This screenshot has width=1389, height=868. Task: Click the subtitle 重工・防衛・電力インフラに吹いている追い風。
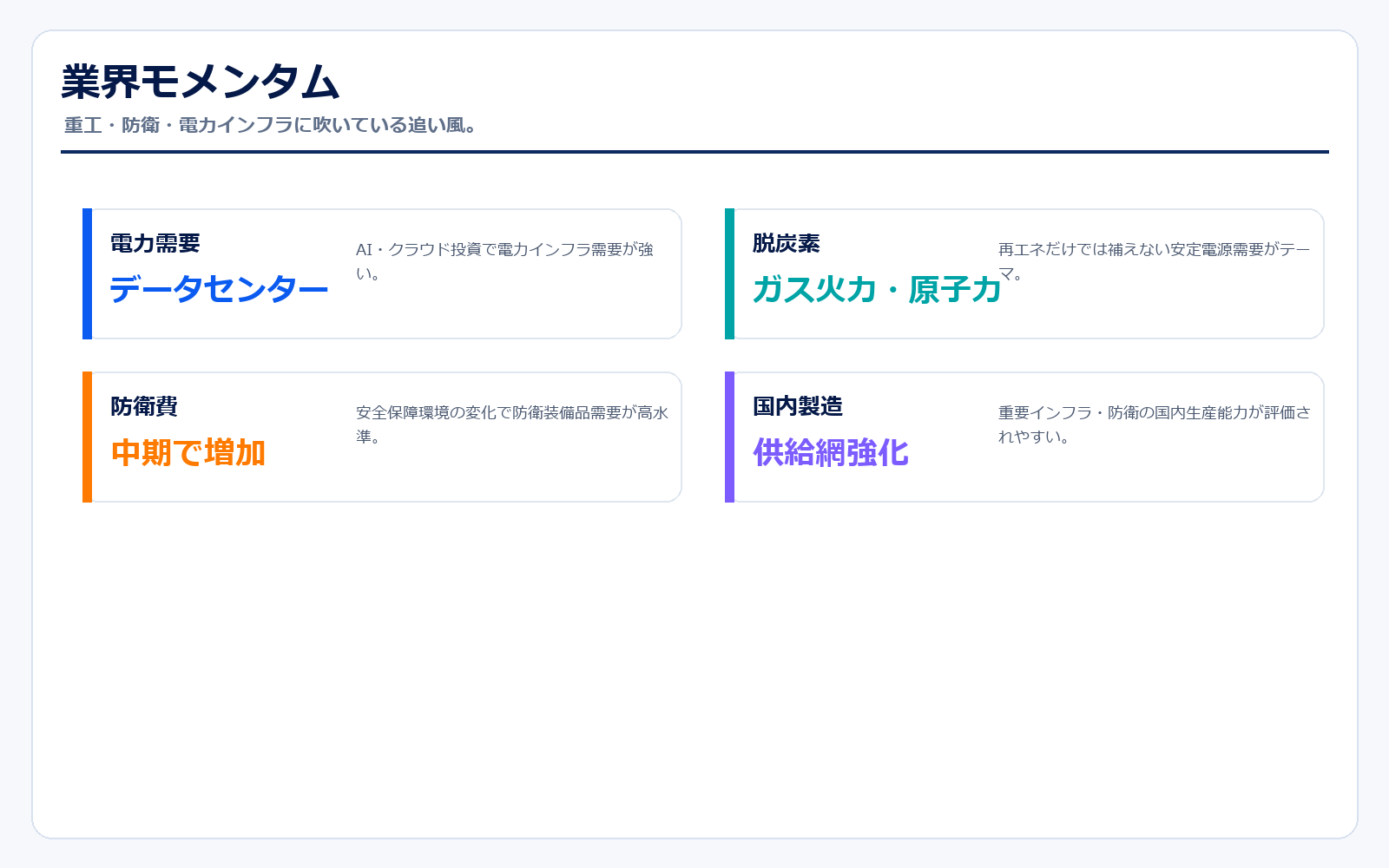pos(270,125)
